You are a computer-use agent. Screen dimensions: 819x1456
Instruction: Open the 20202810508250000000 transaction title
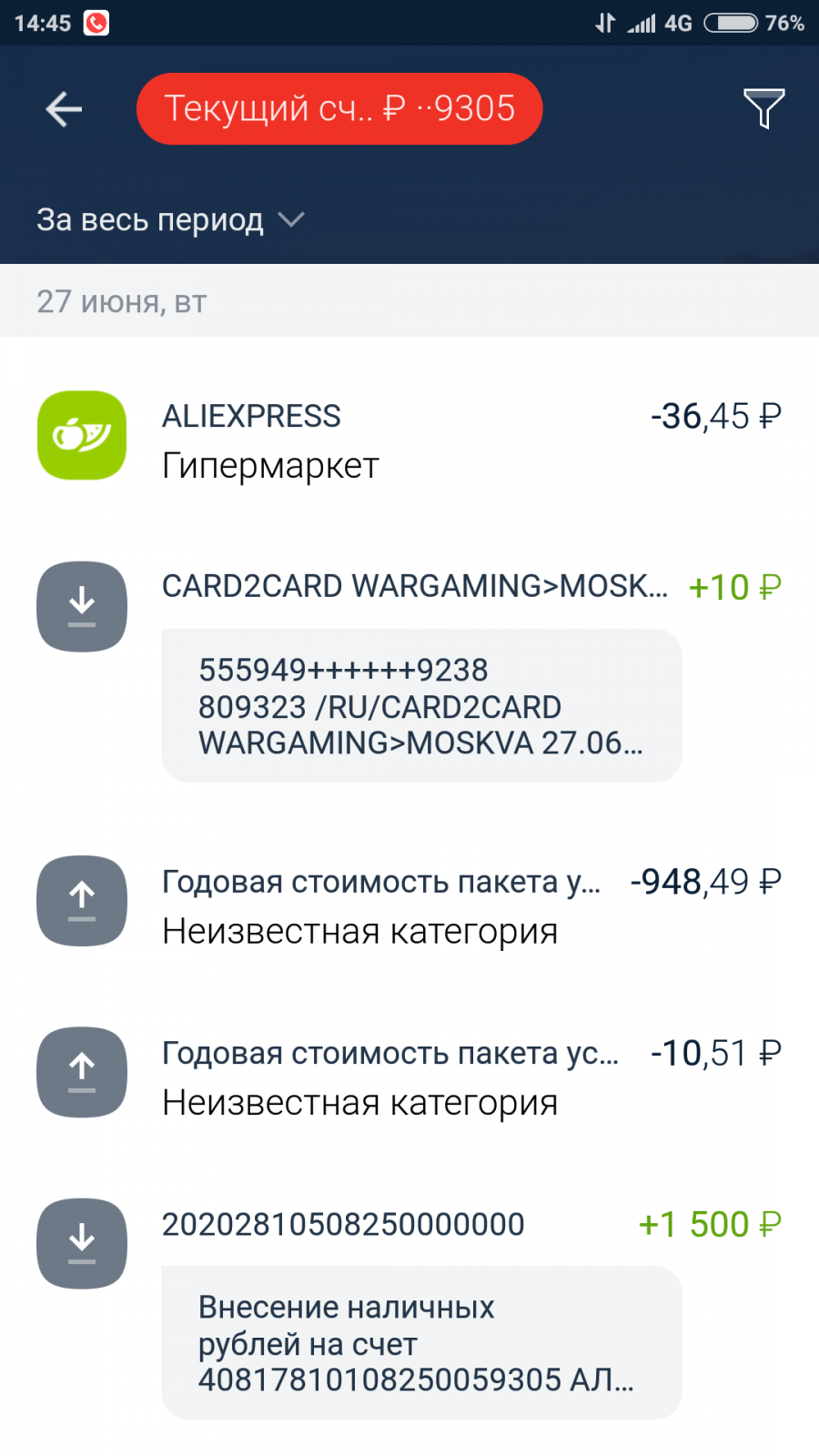pos(343,1225)
